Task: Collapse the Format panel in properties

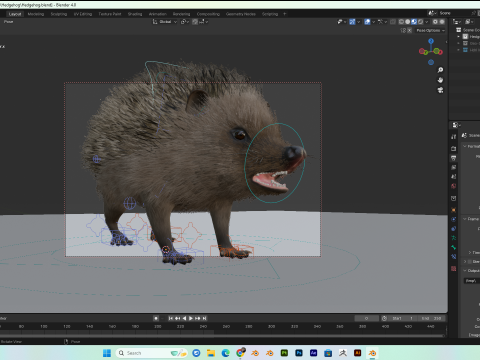Action: click(x=465, y=146)
